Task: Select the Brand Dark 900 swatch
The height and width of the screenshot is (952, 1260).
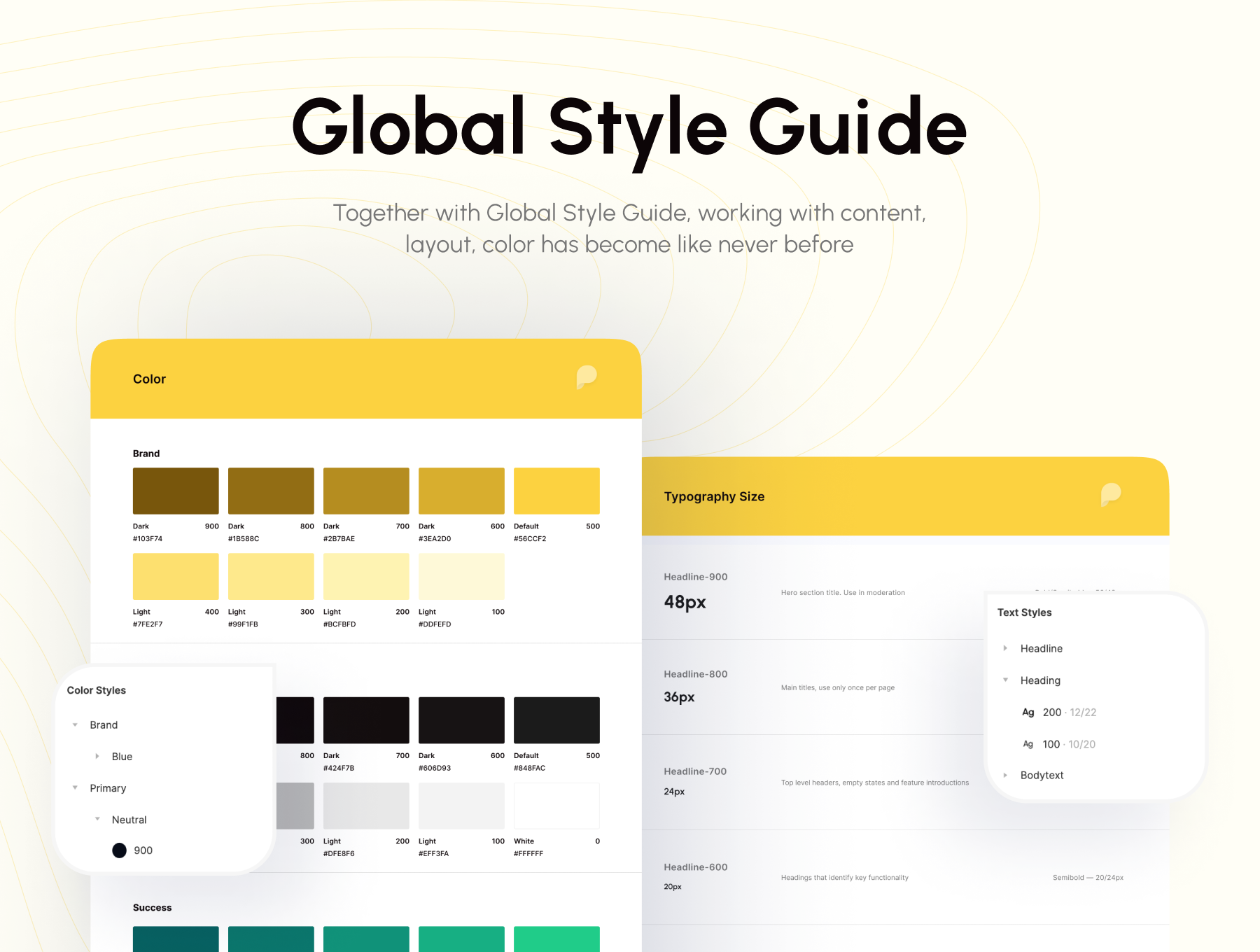Action: [x=176, y=491]
